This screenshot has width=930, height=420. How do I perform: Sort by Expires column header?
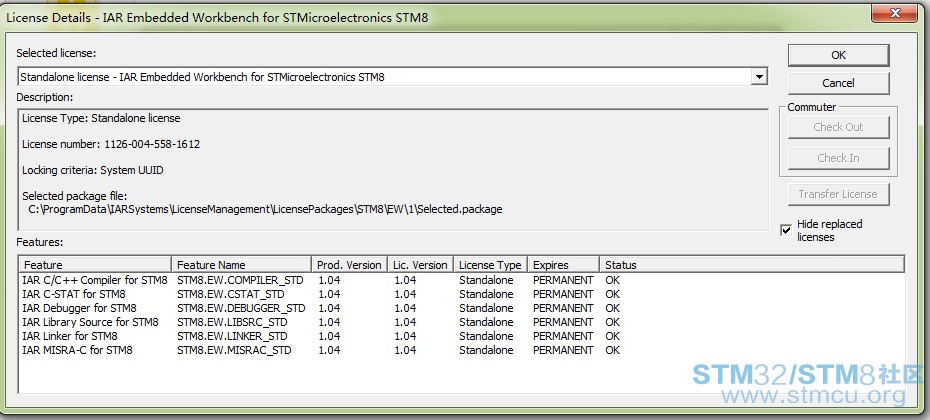[x=563, y=265]
